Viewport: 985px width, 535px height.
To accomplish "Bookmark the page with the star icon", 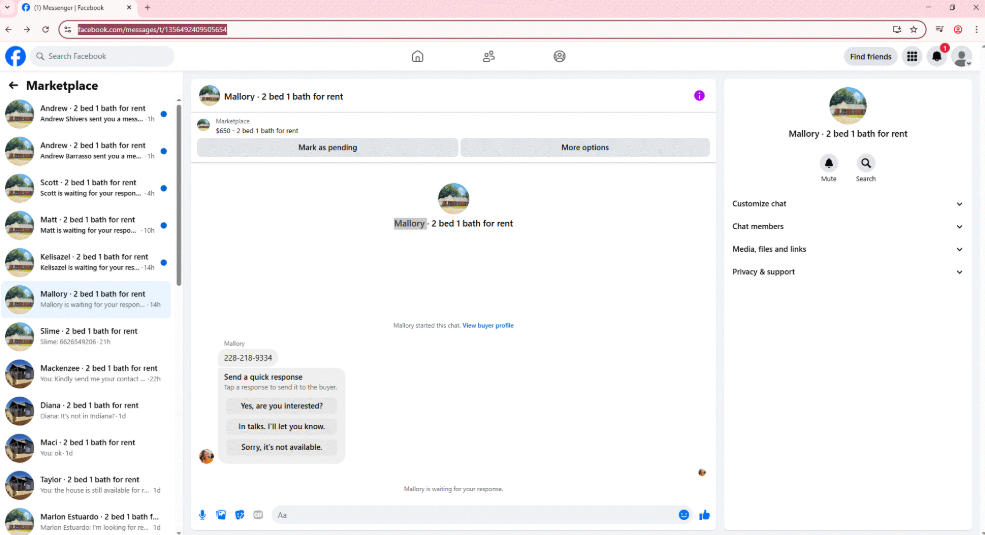I will 913,30.
